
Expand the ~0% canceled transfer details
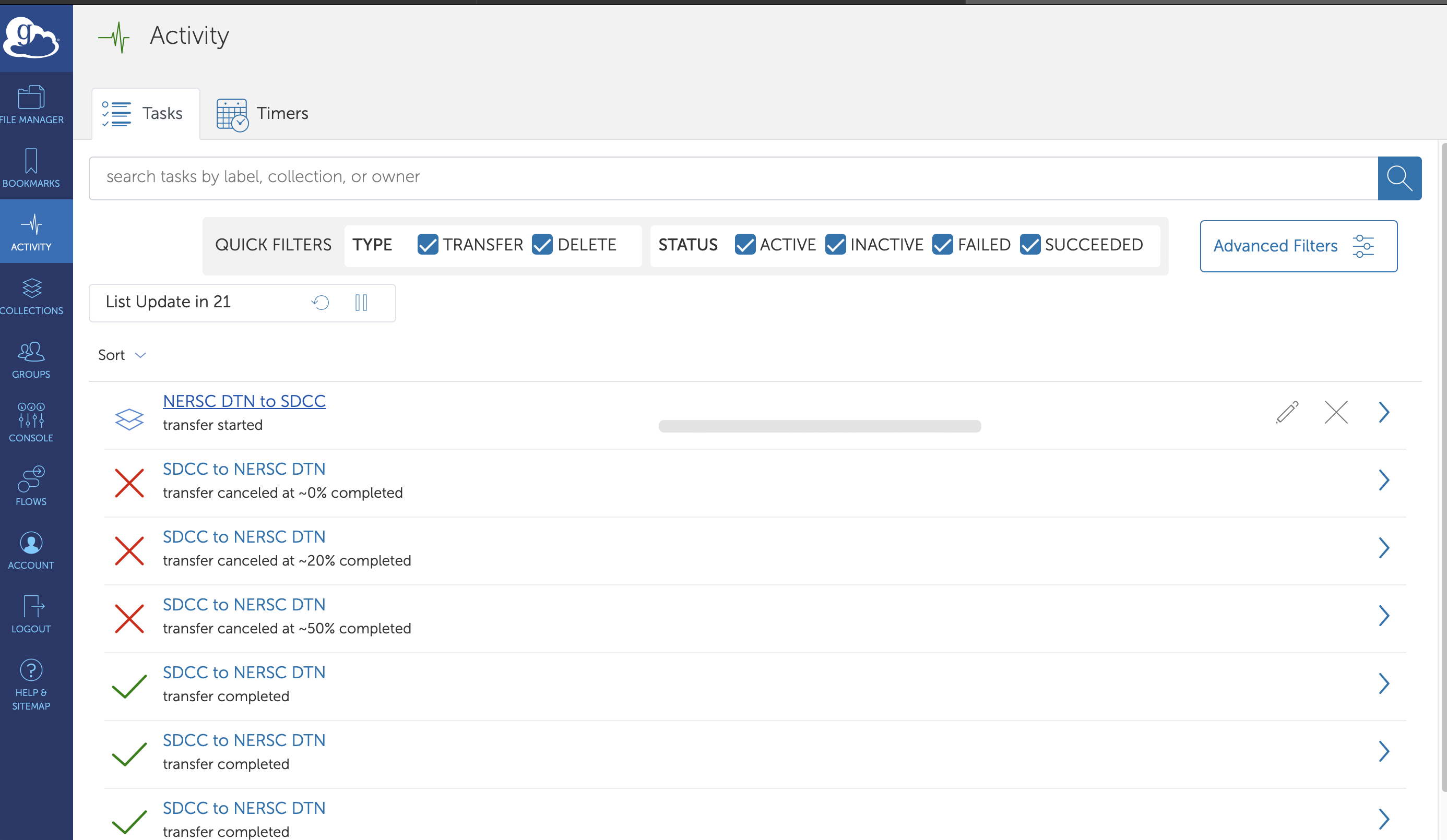pos(1384,479)
